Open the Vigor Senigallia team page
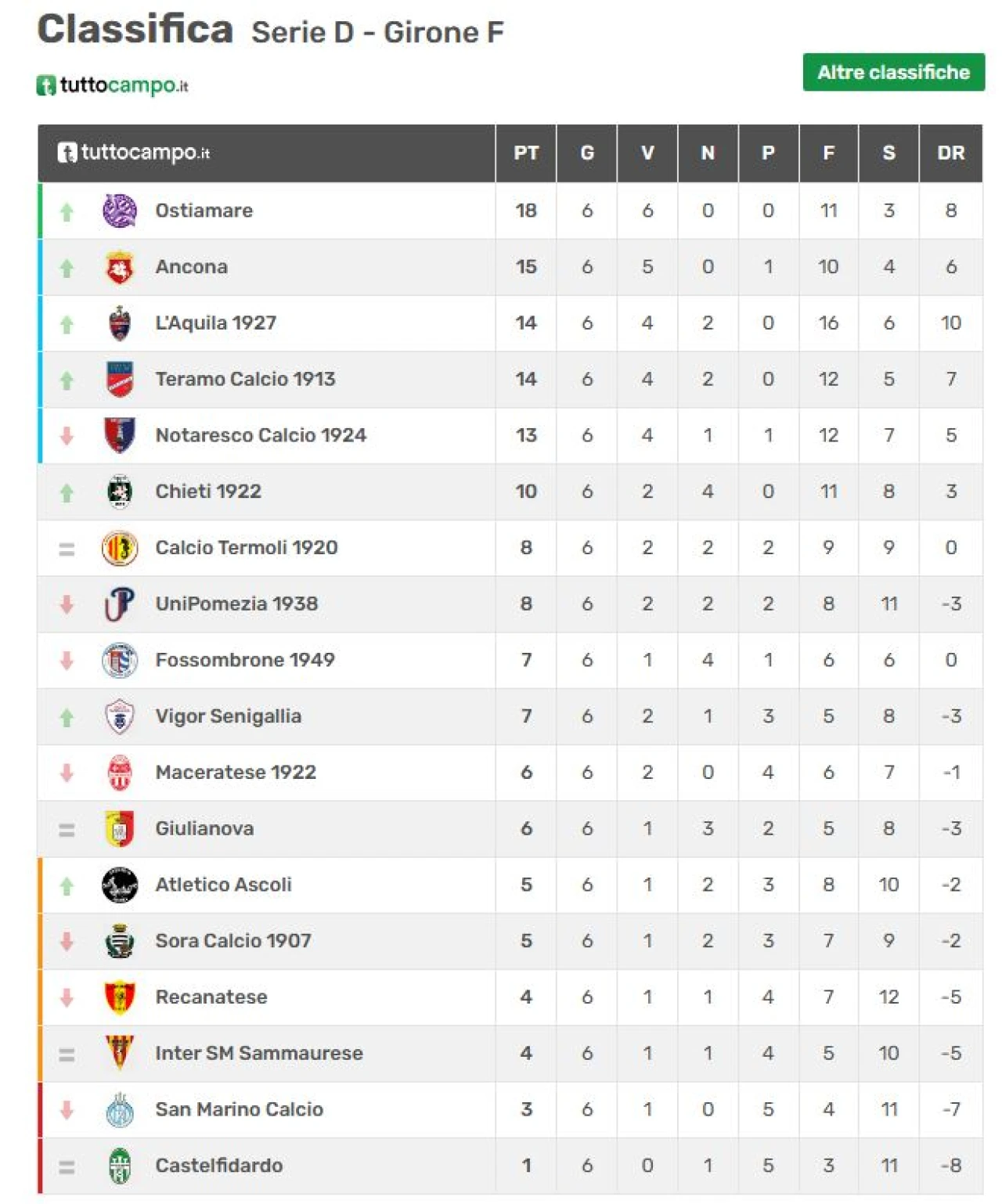This screenshot has width=1002, height=1204. click(x=228, y=716)
